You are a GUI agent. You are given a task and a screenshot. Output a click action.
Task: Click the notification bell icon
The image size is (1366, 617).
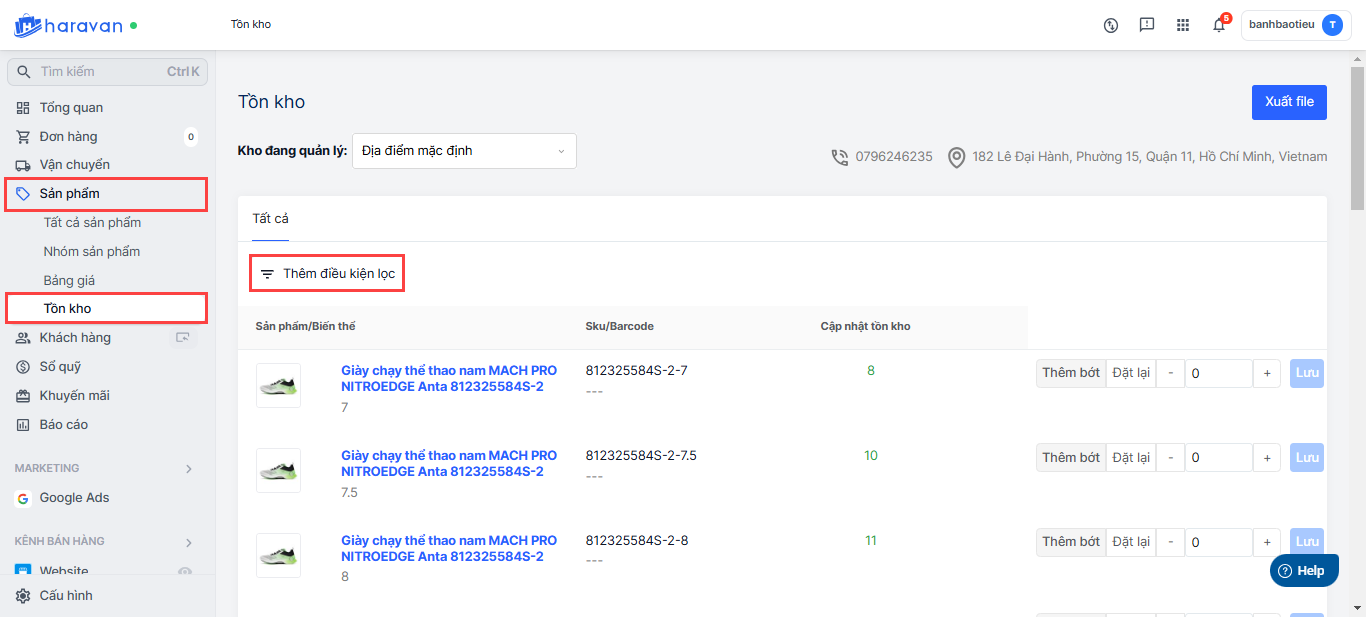click(1218, 25)
